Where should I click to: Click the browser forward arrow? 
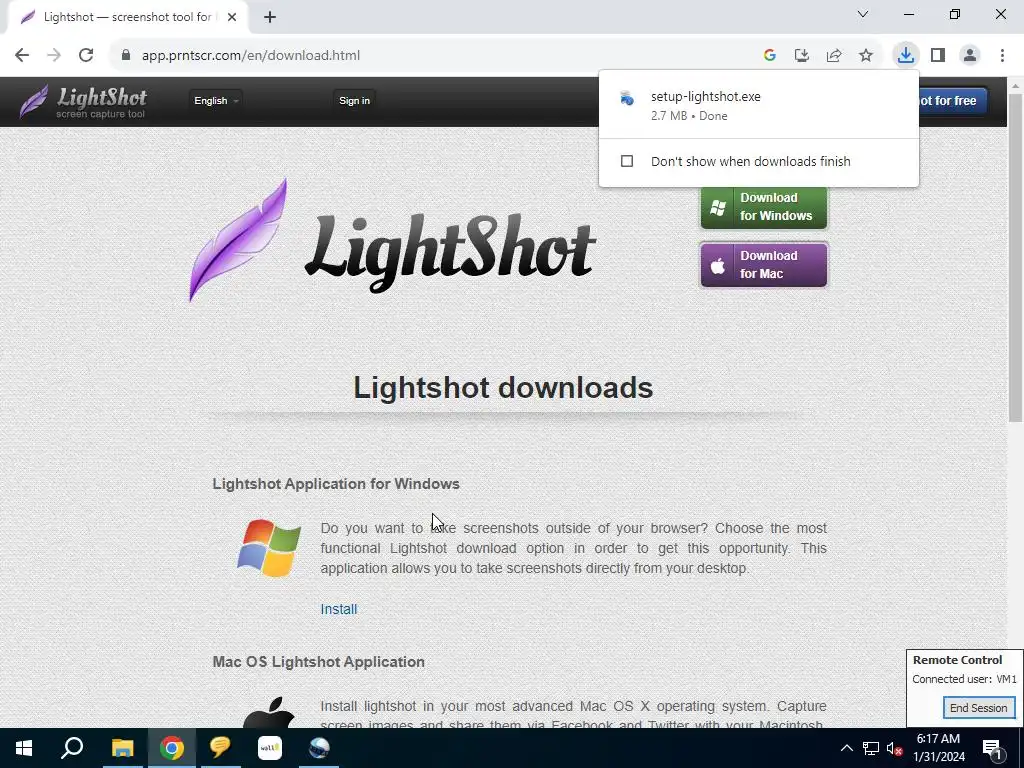coord(54,56)
